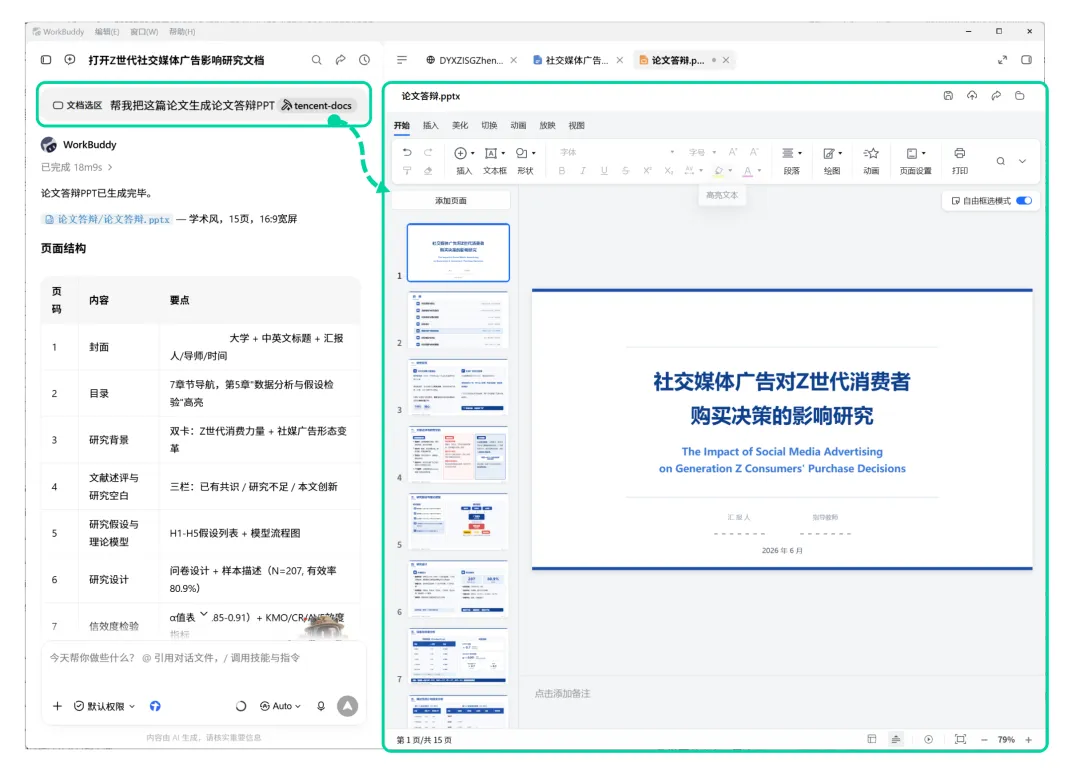Apply superscript formatting
Screen dimensions: 1080x771
(x=647, y=171)
